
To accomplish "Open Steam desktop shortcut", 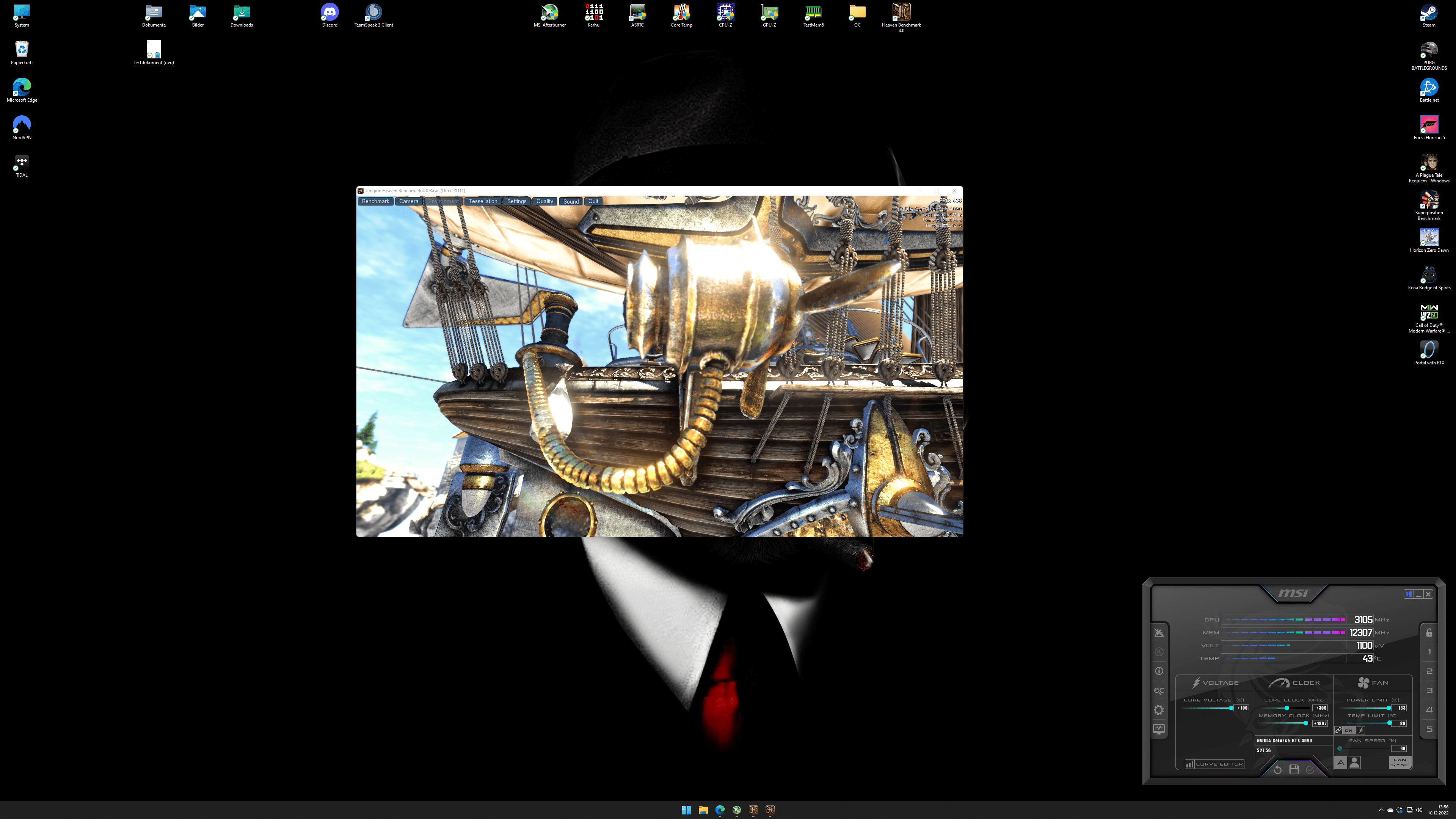I will pos(1429,15).
